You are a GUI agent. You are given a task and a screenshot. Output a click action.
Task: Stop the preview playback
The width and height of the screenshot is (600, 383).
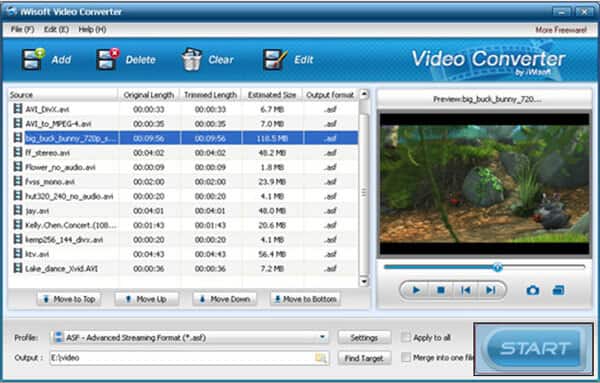441,290
